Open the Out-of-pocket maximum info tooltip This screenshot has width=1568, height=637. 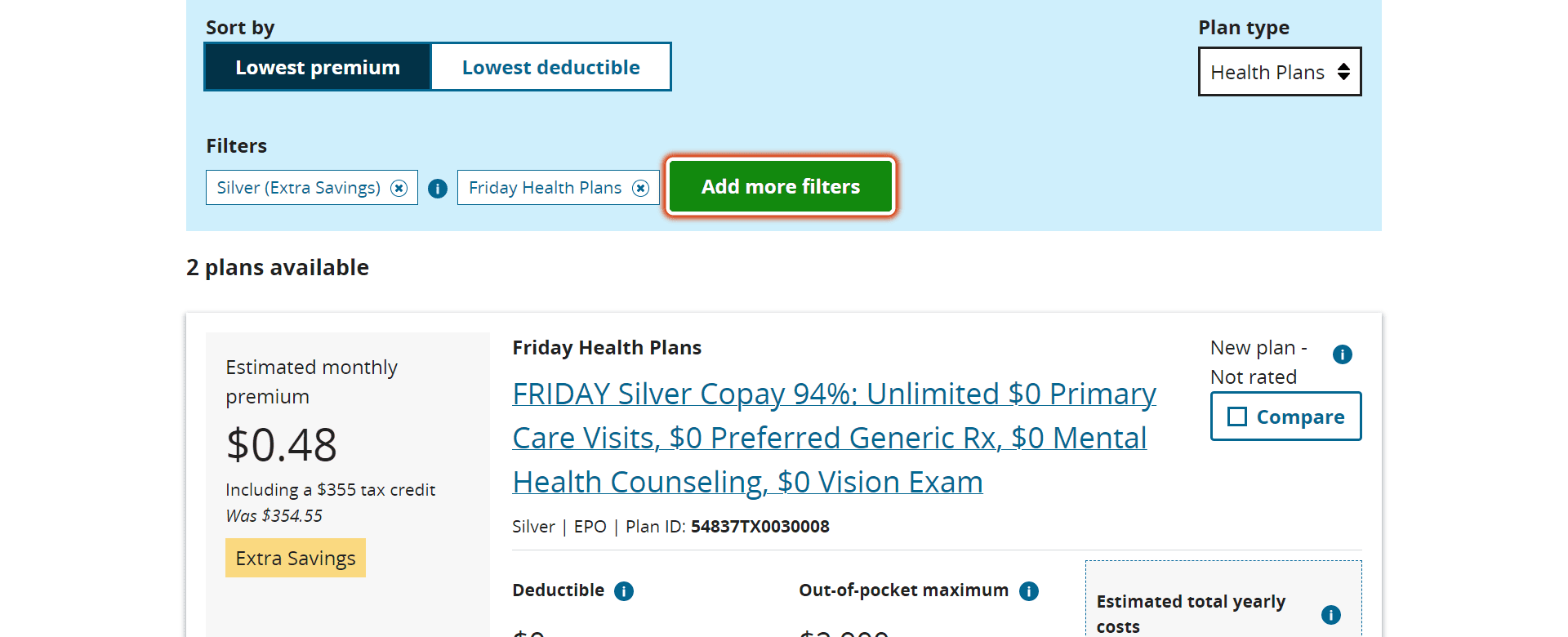coord(1029,591)
